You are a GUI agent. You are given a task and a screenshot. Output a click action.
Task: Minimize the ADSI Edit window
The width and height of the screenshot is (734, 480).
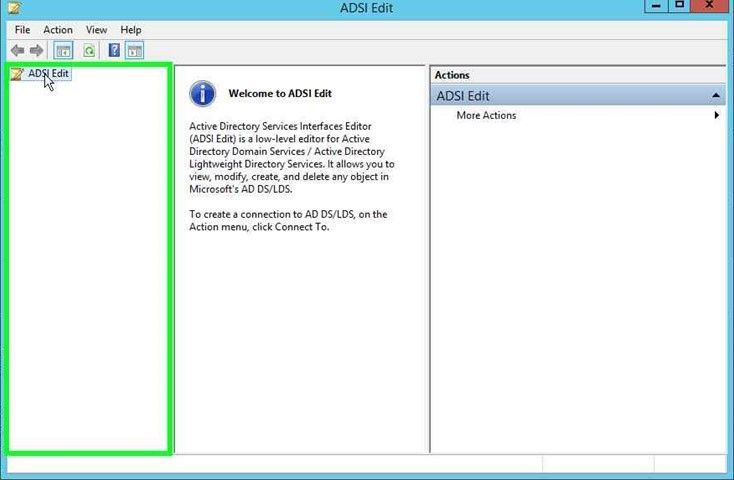click(656, 6)
